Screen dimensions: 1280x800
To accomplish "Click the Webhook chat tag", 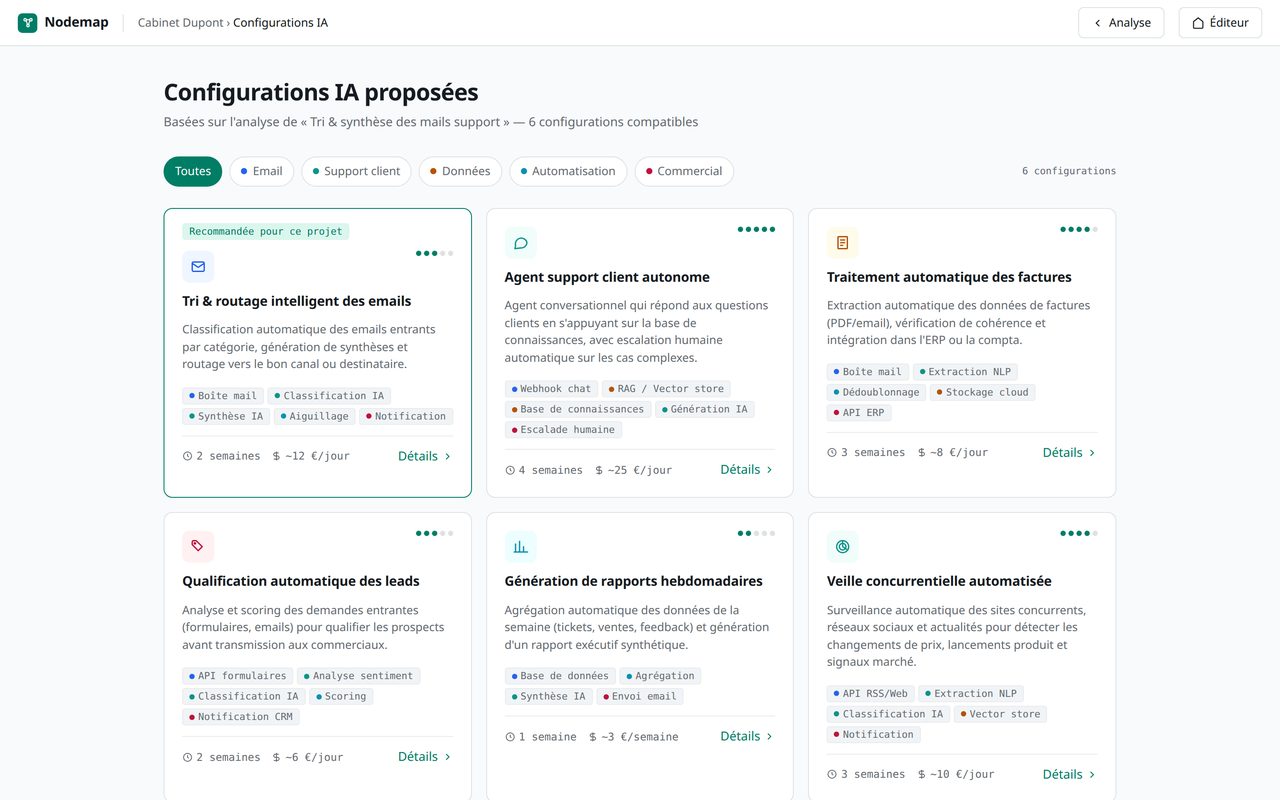I will point(551,388).
